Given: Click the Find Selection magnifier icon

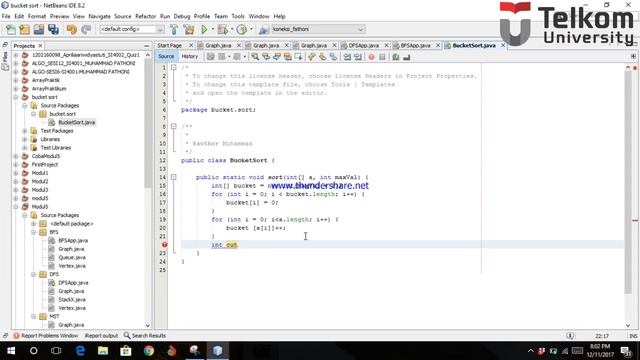Looking at the screenshot, I should 255,57.
